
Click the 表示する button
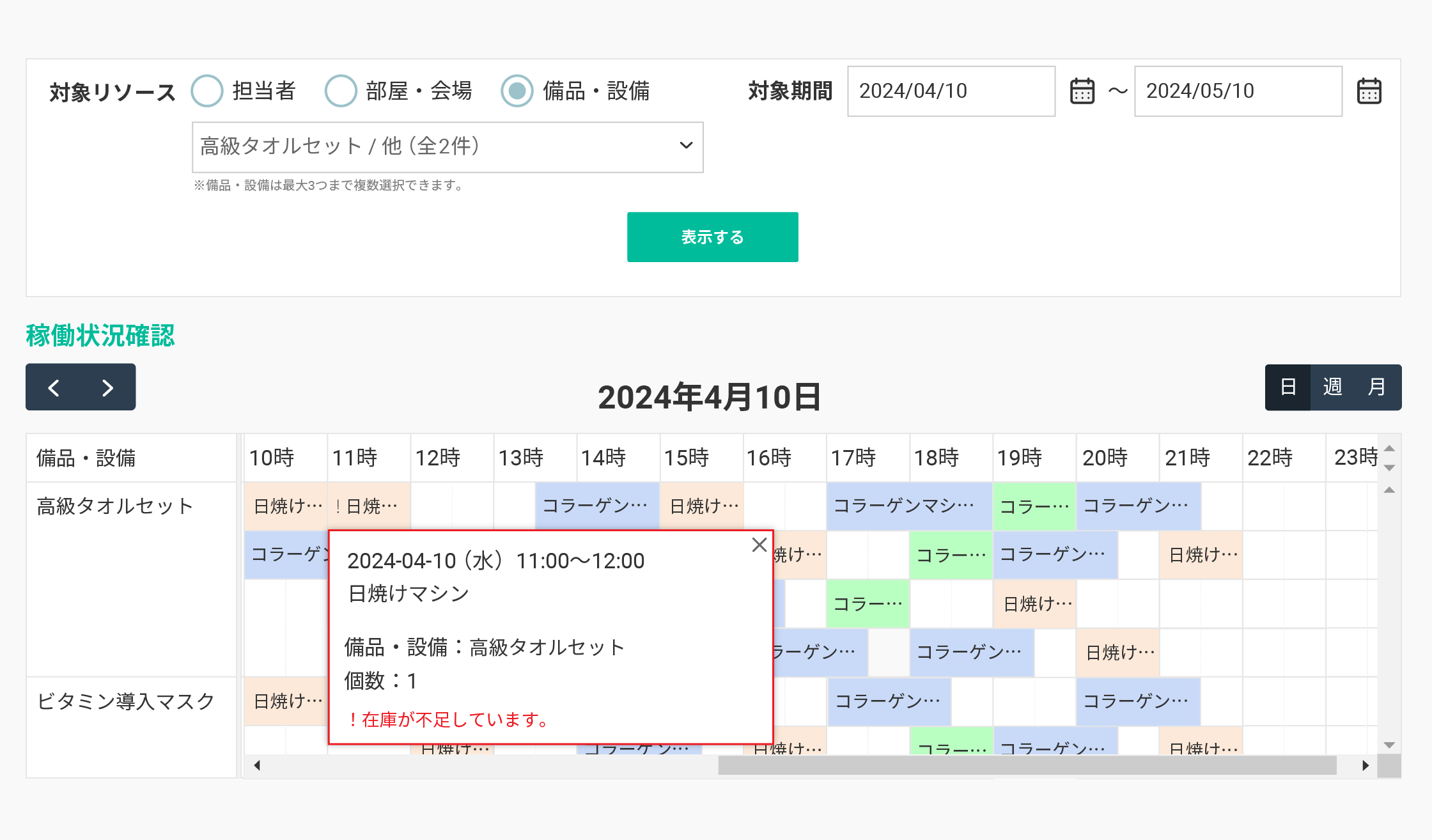[712, 237]
